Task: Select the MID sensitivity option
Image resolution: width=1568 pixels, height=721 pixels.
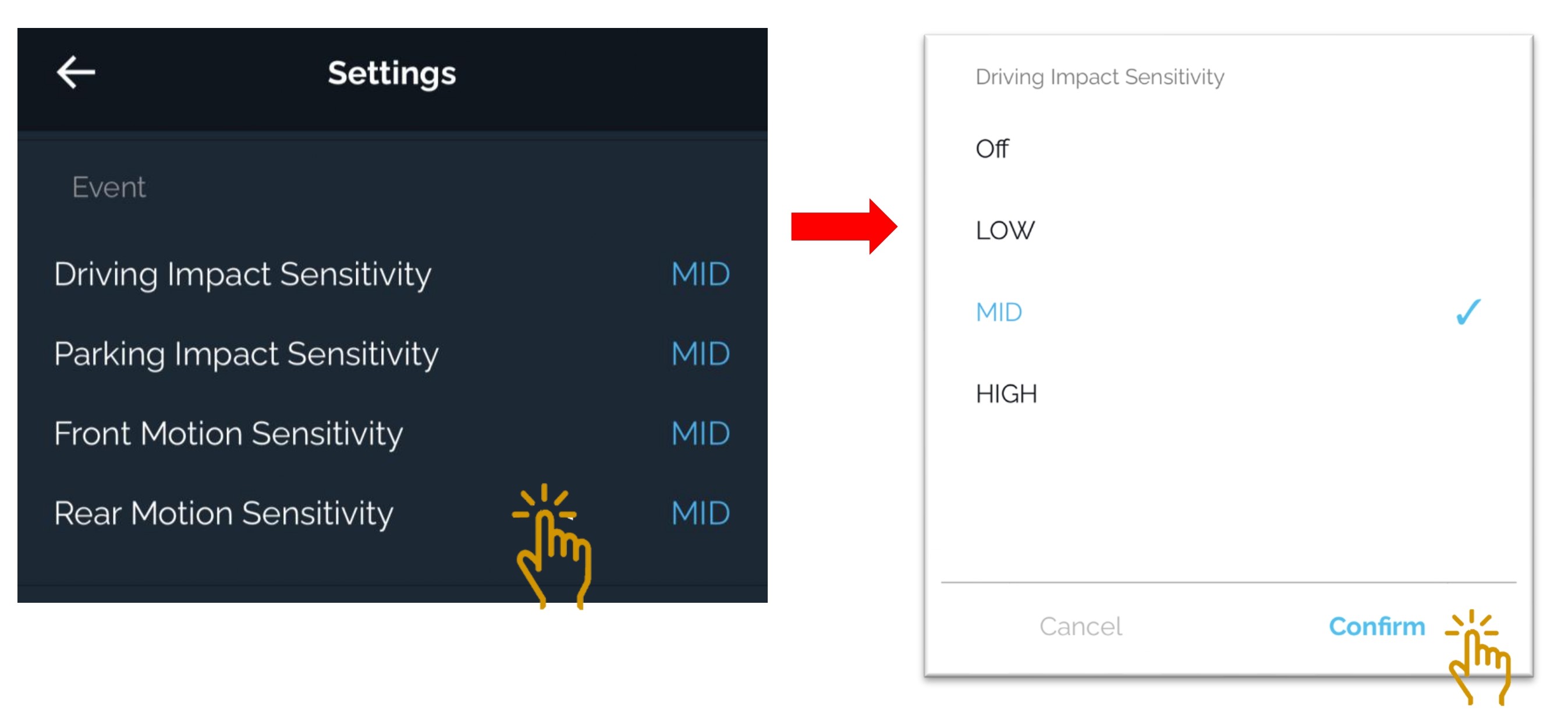Action: click(1228, 312)
